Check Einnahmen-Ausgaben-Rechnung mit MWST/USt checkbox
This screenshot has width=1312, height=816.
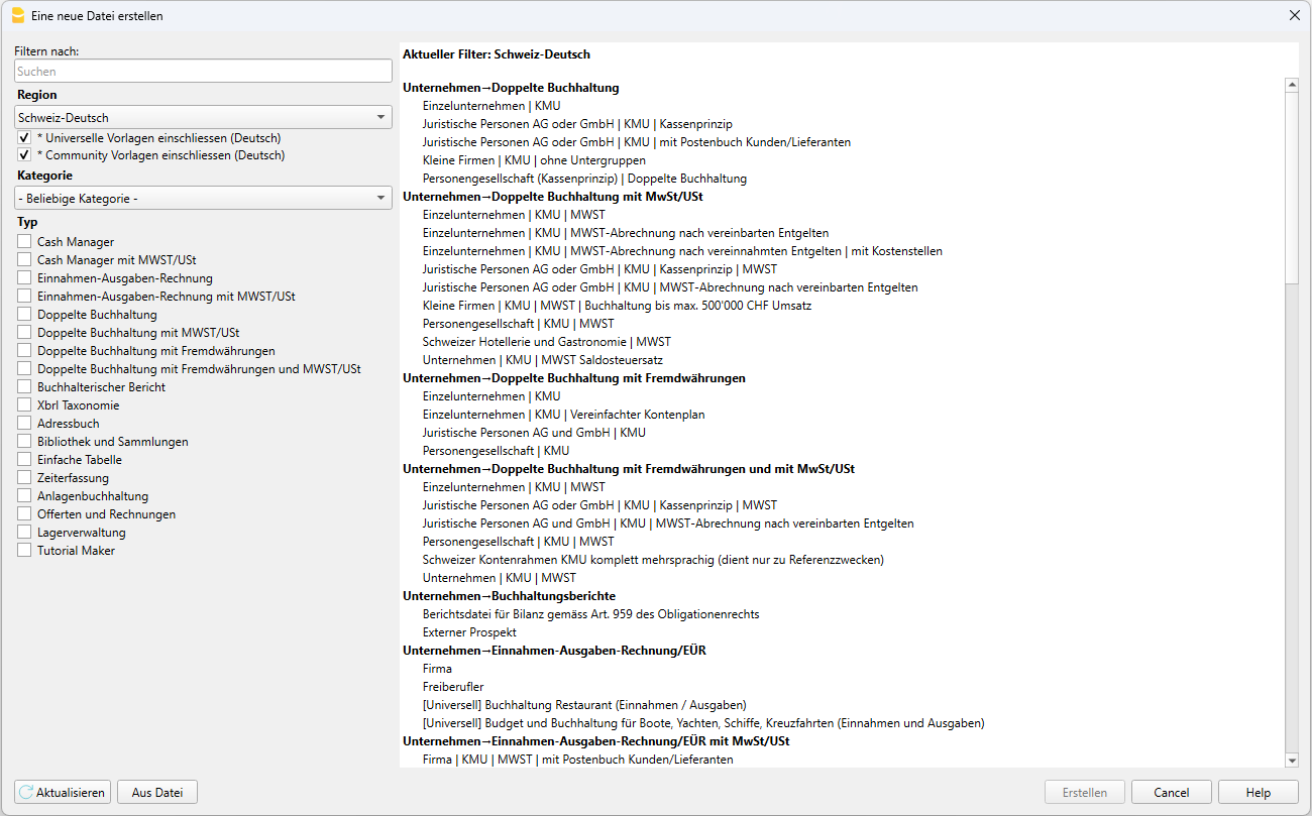24,296
